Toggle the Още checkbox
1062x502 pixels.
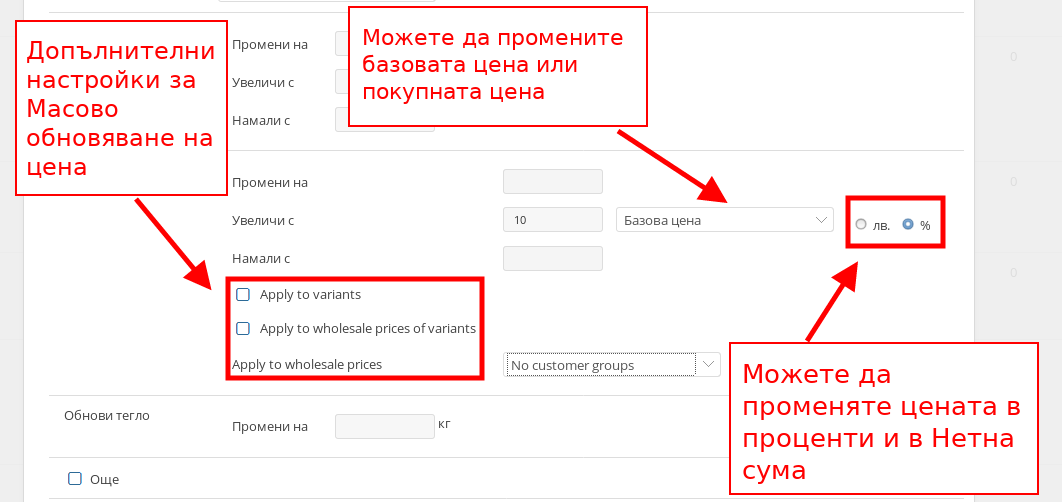[x=75, y=479]
